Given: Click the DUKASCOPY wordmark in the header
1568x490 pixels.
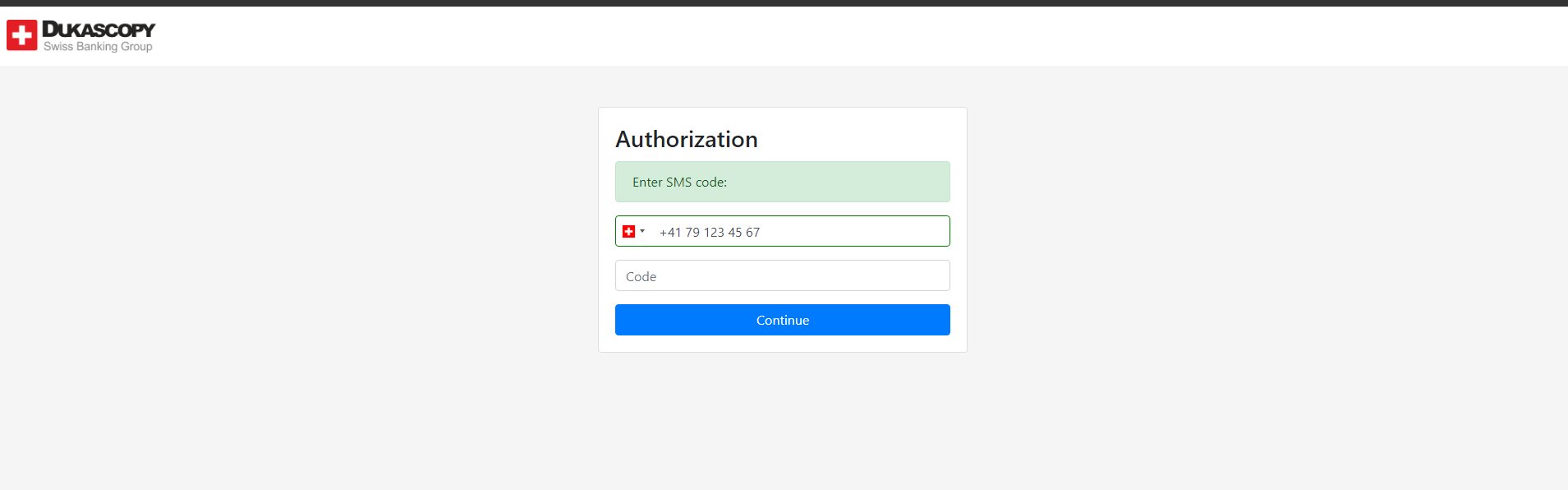Looking at the screenshot, I should [x=99, y=30].
